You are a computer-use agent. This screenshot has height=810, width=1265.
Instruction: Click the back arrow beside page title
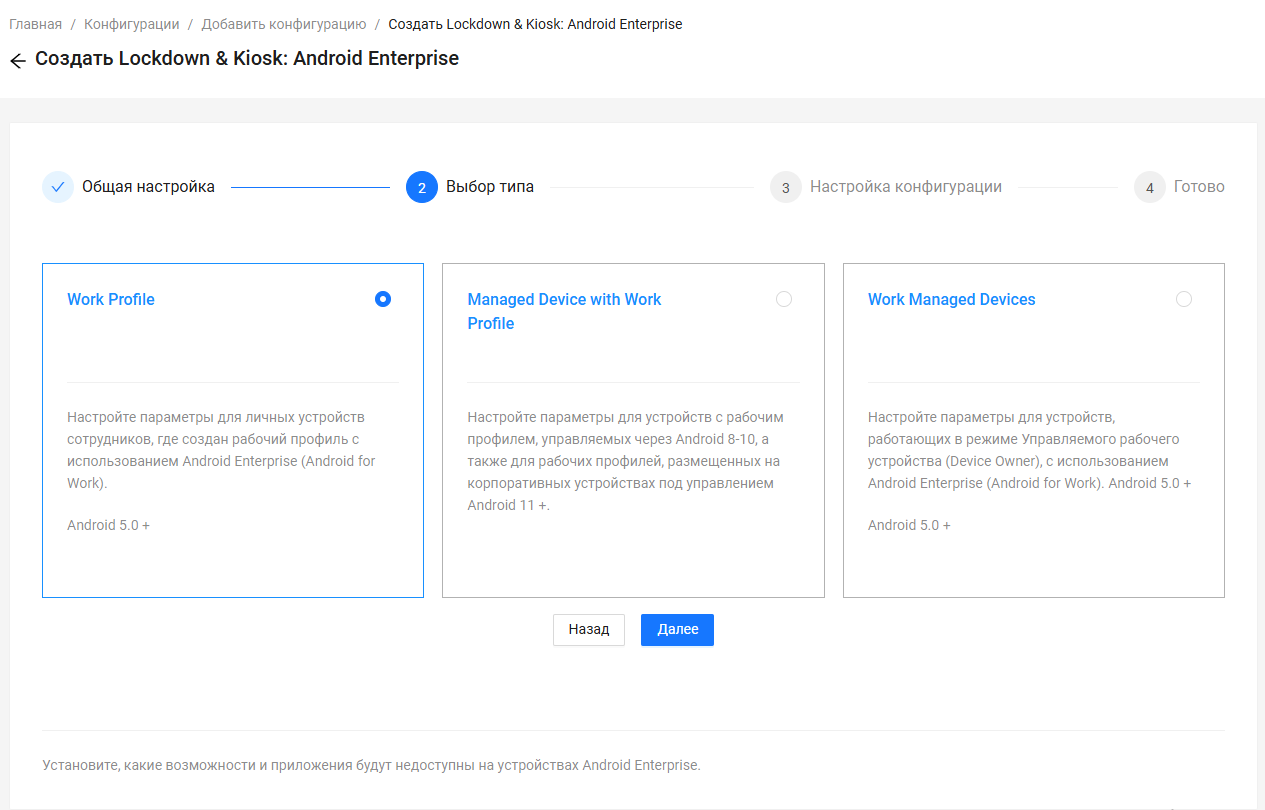(x=17, y=61)
